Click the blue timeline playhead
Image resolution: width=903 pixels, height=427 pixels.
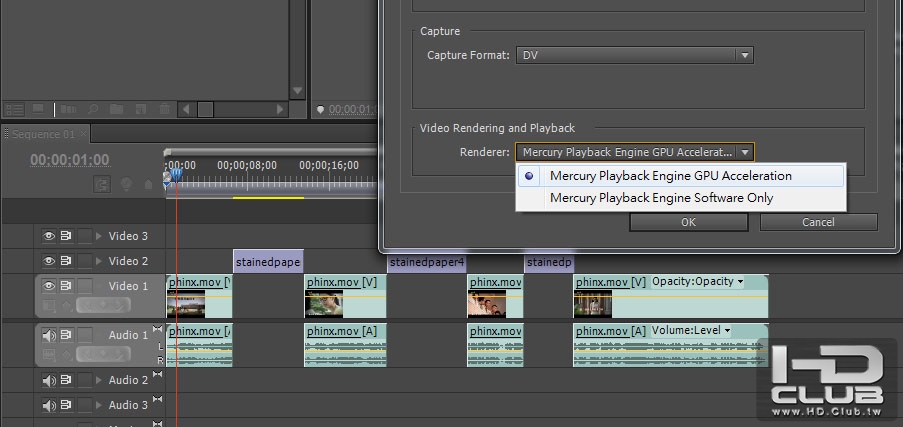176,174
